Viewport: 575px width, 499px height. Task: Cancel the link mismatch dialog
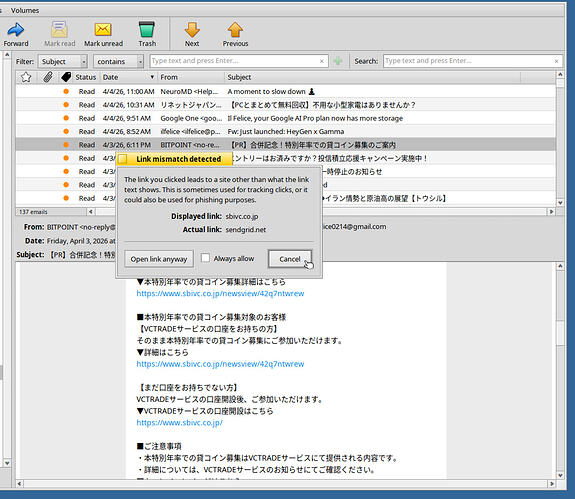(290, 259)
